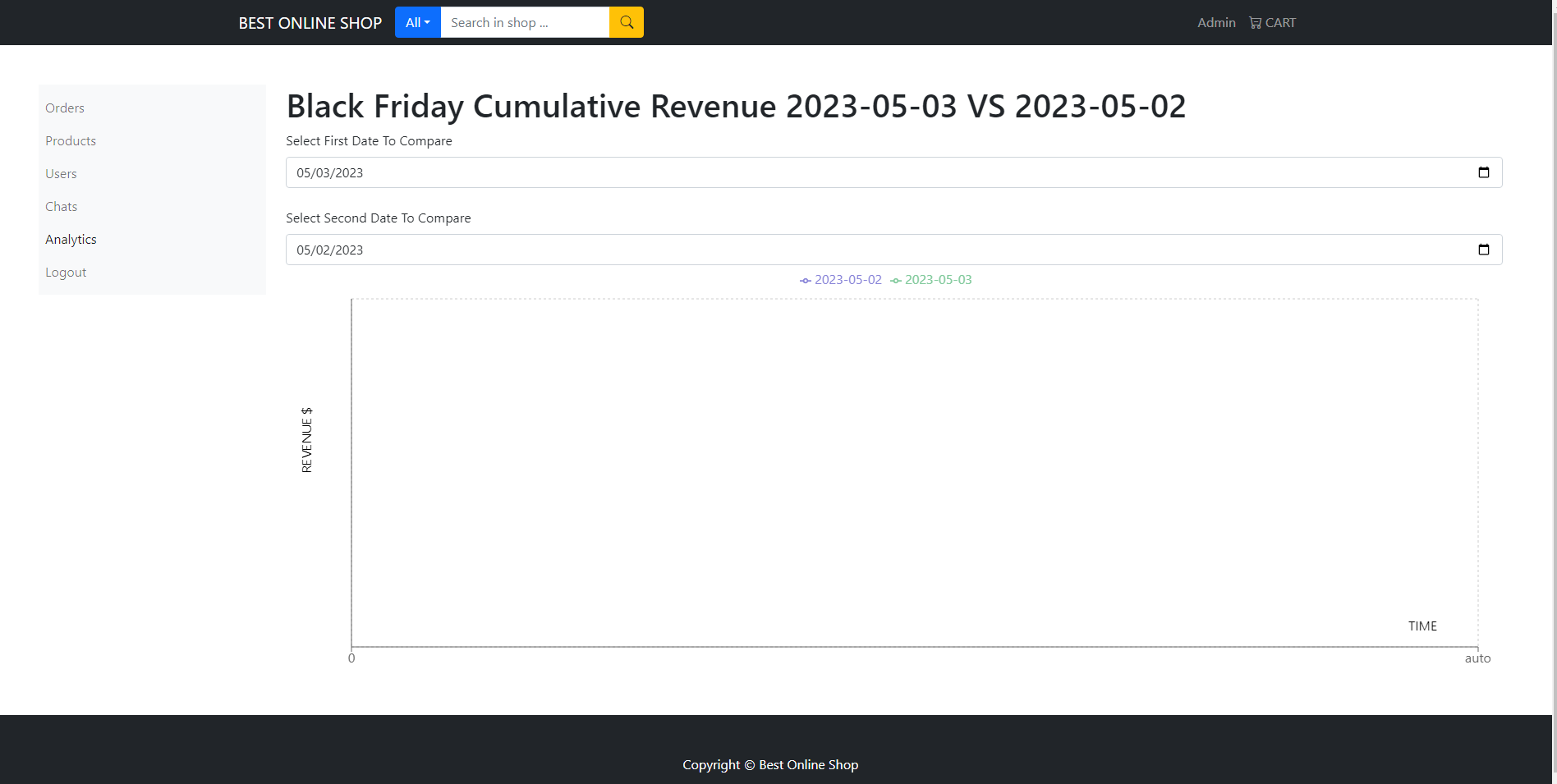The width and height of the screenshot is (1557, 784).
Task: Open the Admin account link
Action: click(1216, 22)
